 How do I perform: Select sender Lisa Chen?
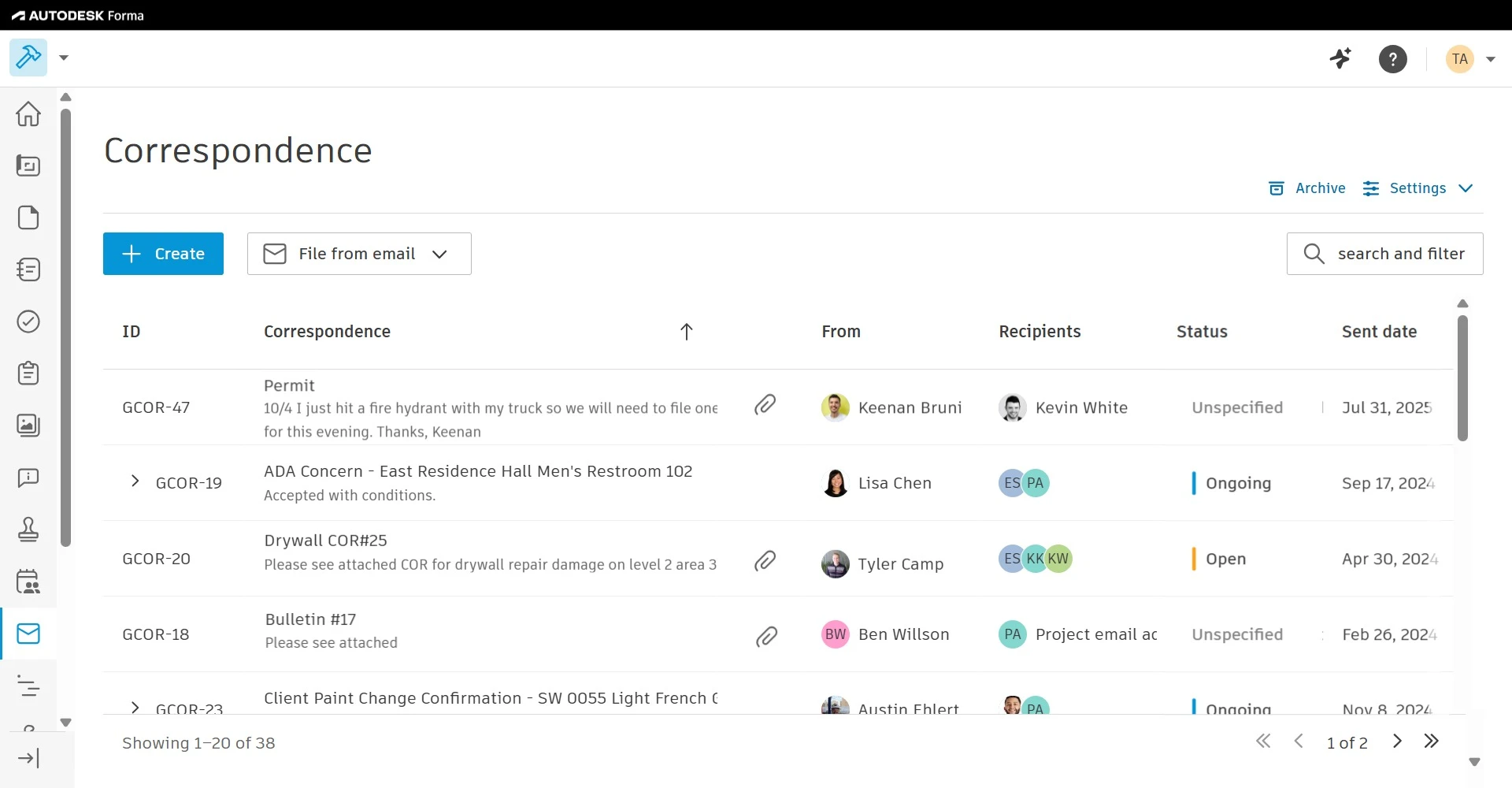coord(876,483)
